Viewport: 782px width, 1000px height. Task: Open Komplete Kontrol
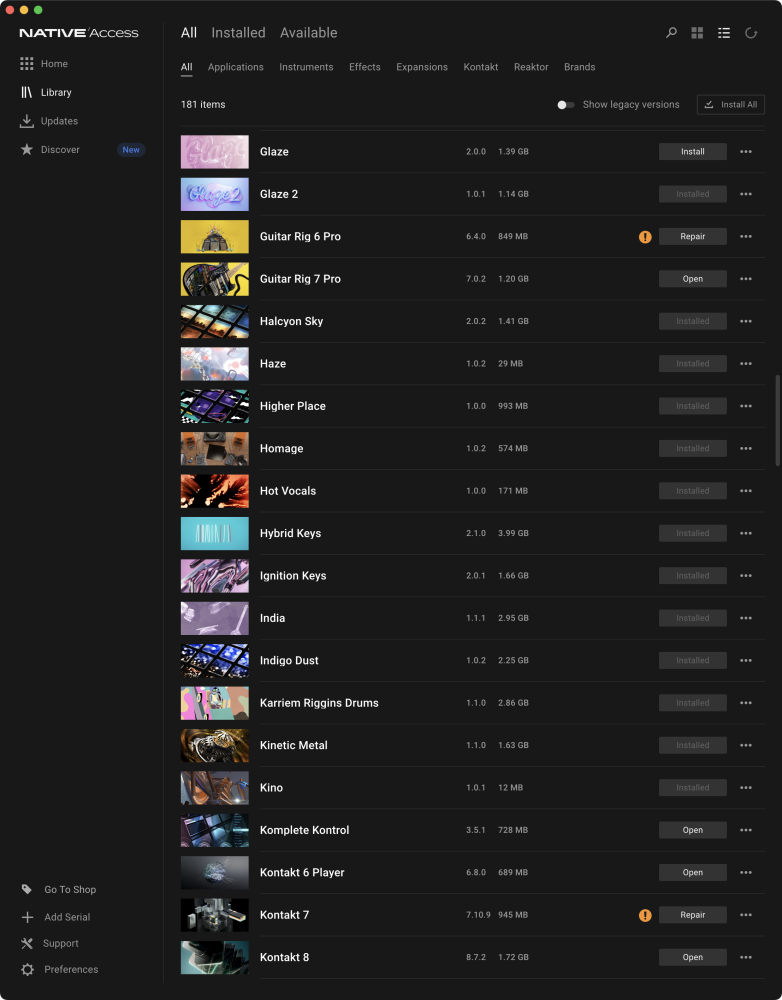[693, 830]
